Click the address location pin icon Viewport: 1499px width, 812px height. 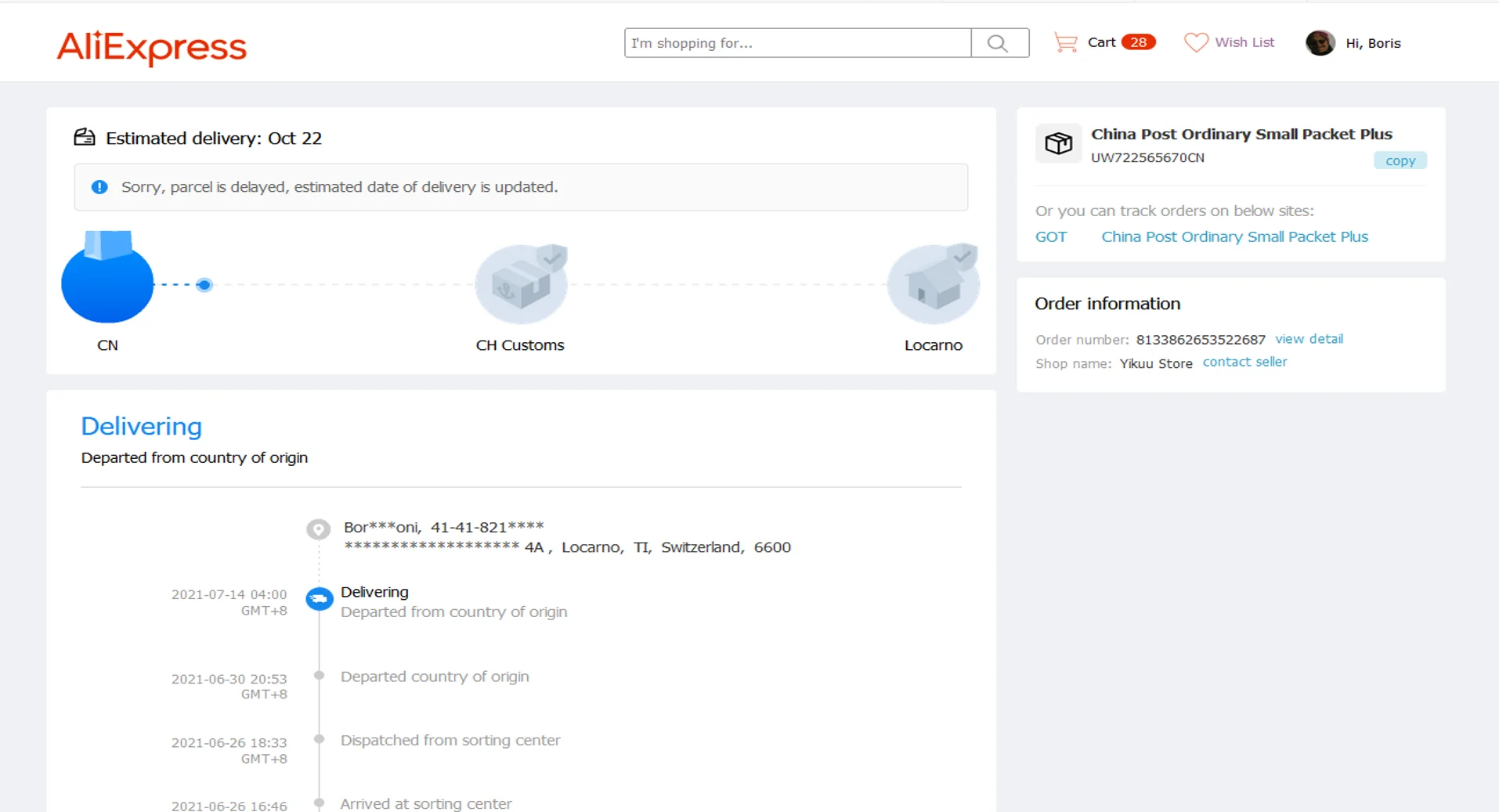coord(318,529)
